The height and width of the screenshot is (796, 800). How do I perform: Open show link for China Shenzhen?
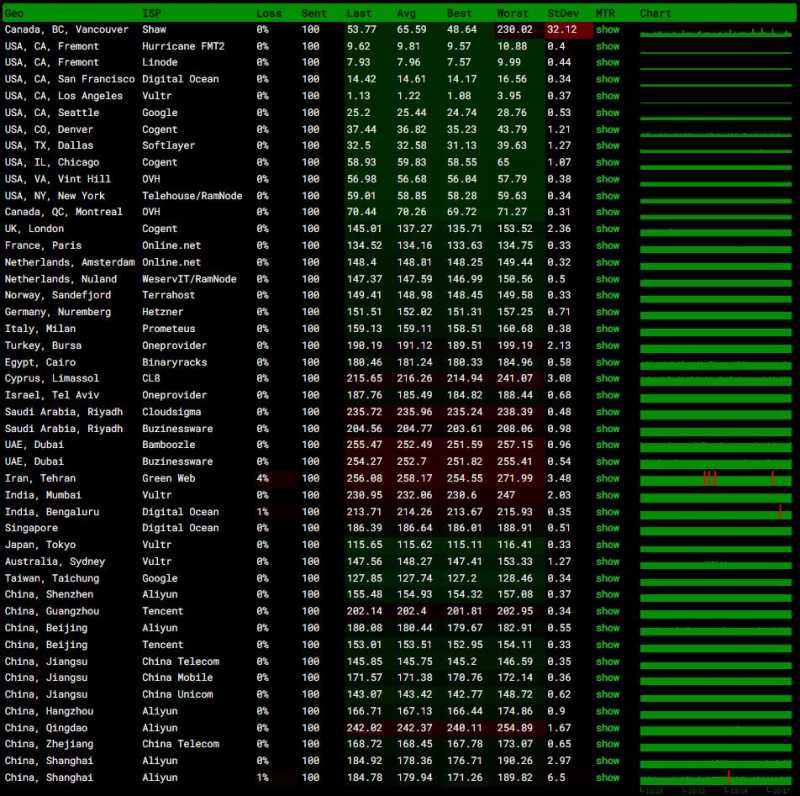(x=607, y=594)
